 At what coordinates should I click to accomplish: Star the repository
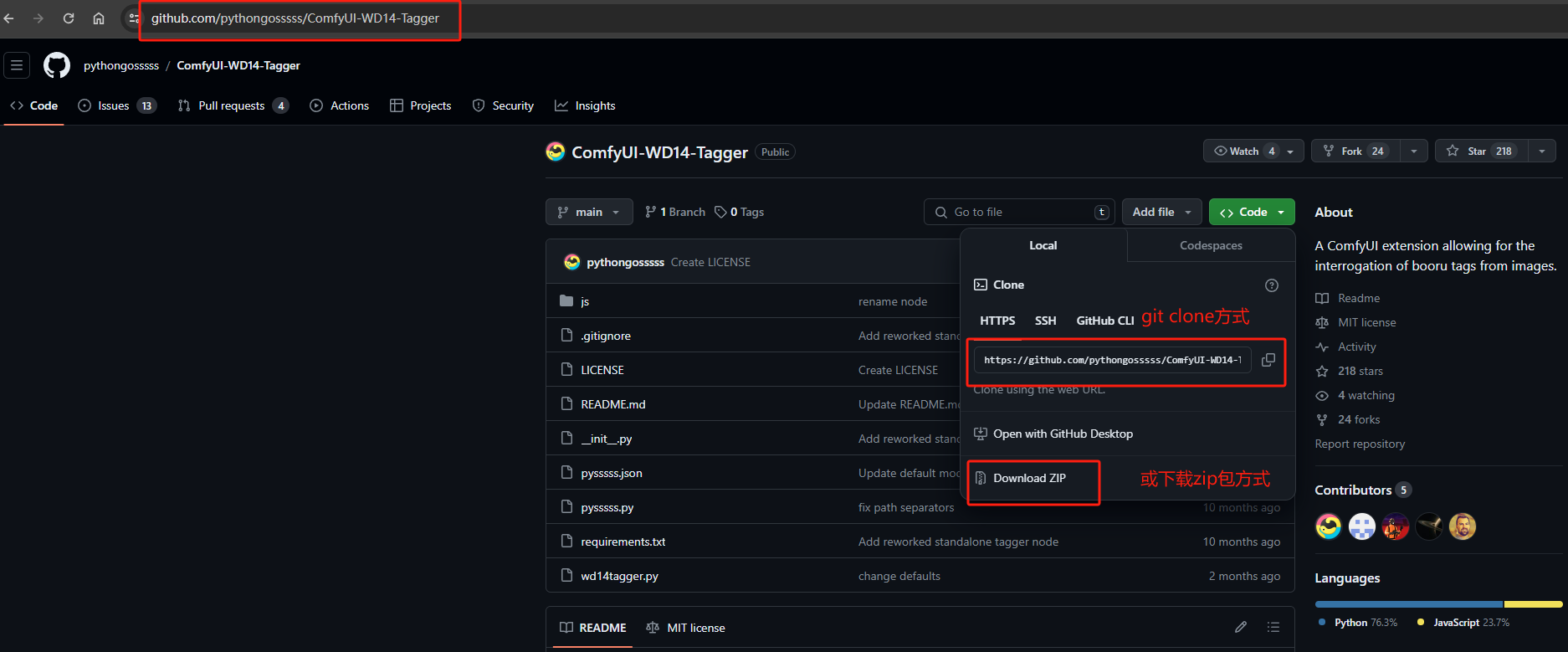[1481, 151]
